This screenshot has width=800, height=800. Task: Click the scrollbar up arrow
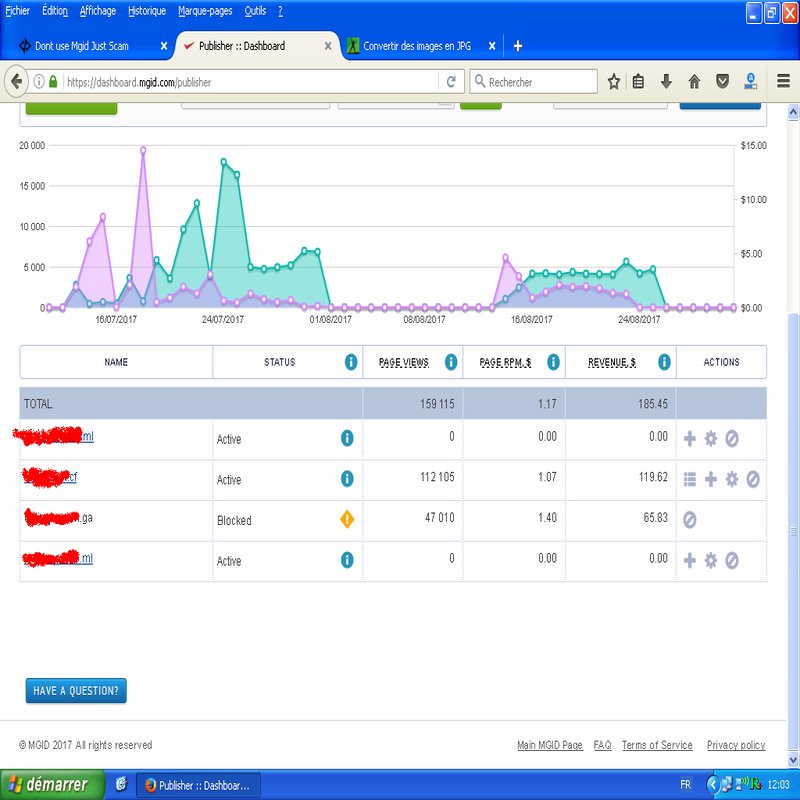tap(793, 112)
